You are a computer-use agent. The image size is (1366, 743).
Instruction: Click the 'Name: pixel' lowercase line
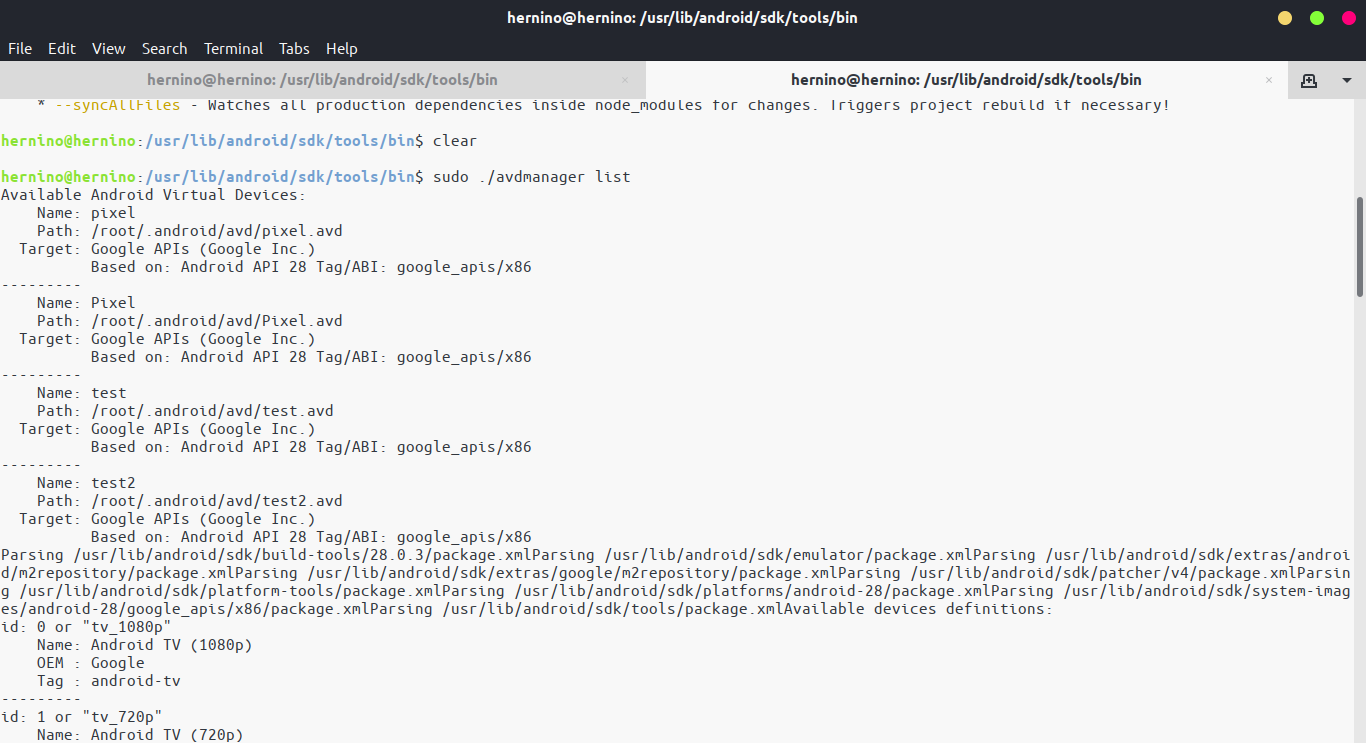point(86,213)
